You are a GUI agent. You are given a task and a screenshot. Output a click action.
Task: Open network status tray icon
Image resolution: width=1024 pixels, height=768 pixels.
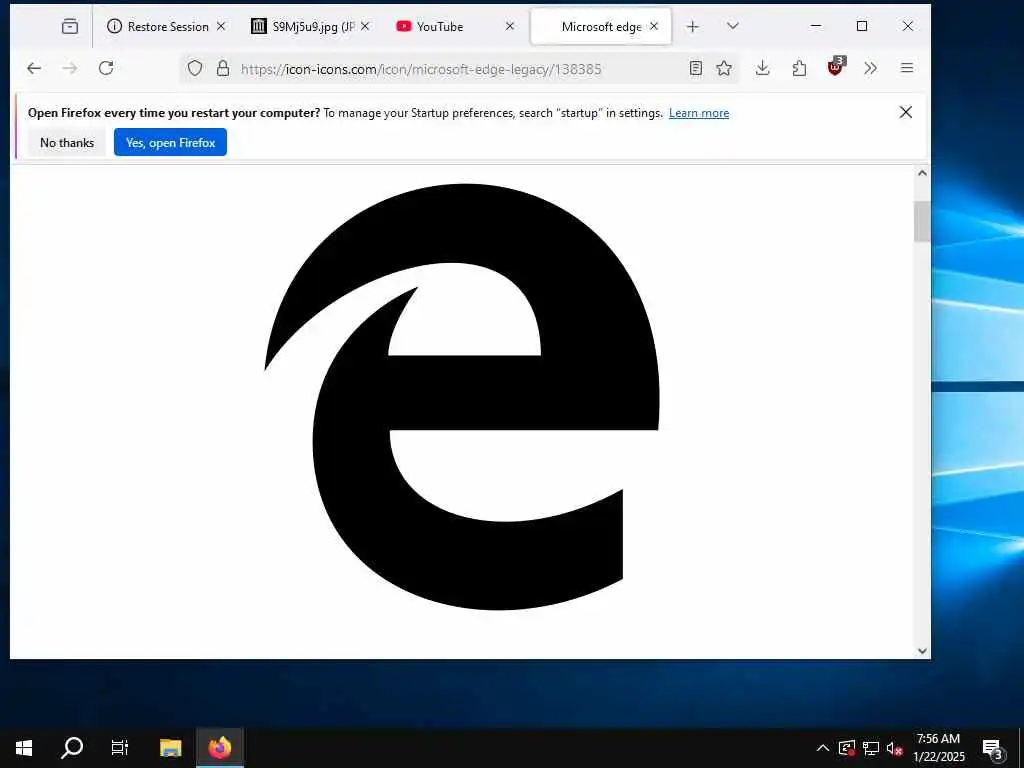871,748
